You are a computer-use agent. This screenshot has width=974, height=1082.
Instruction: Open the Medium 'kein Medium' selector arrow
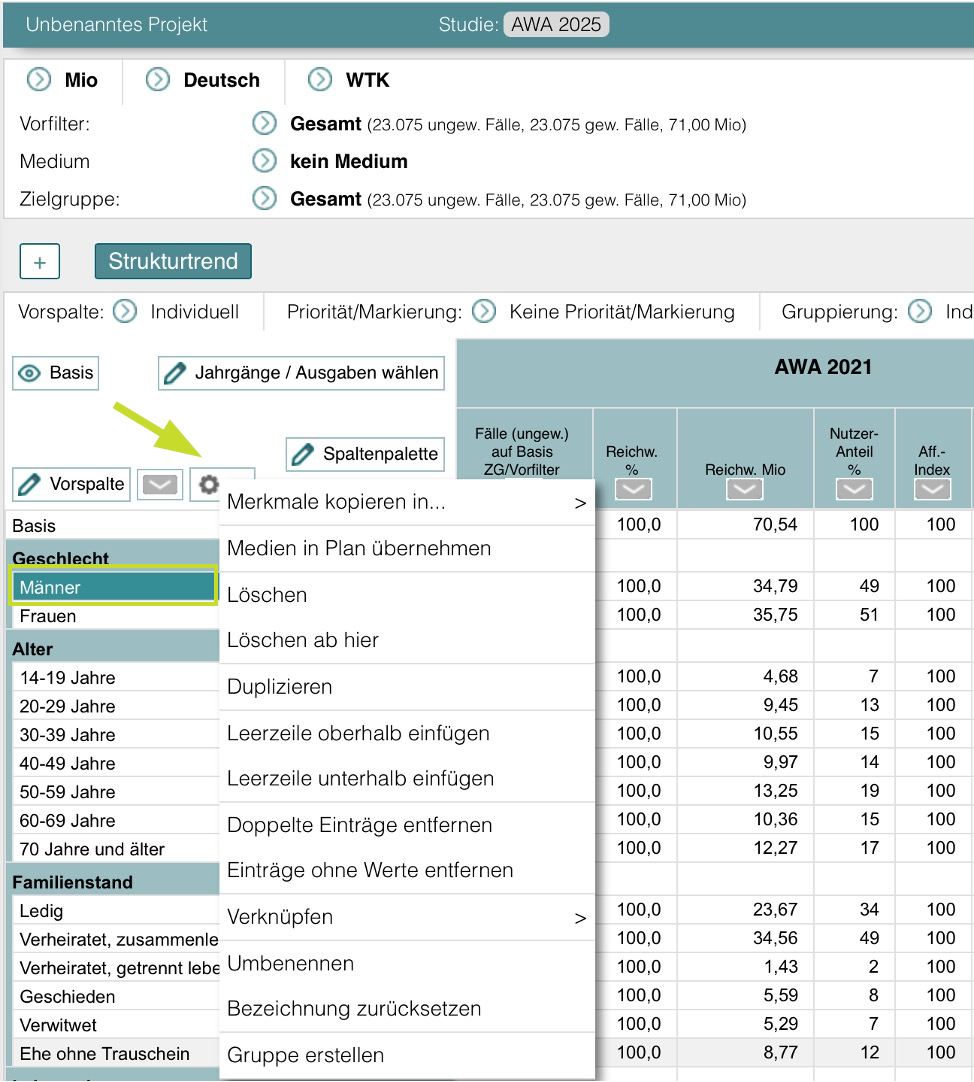264,161
